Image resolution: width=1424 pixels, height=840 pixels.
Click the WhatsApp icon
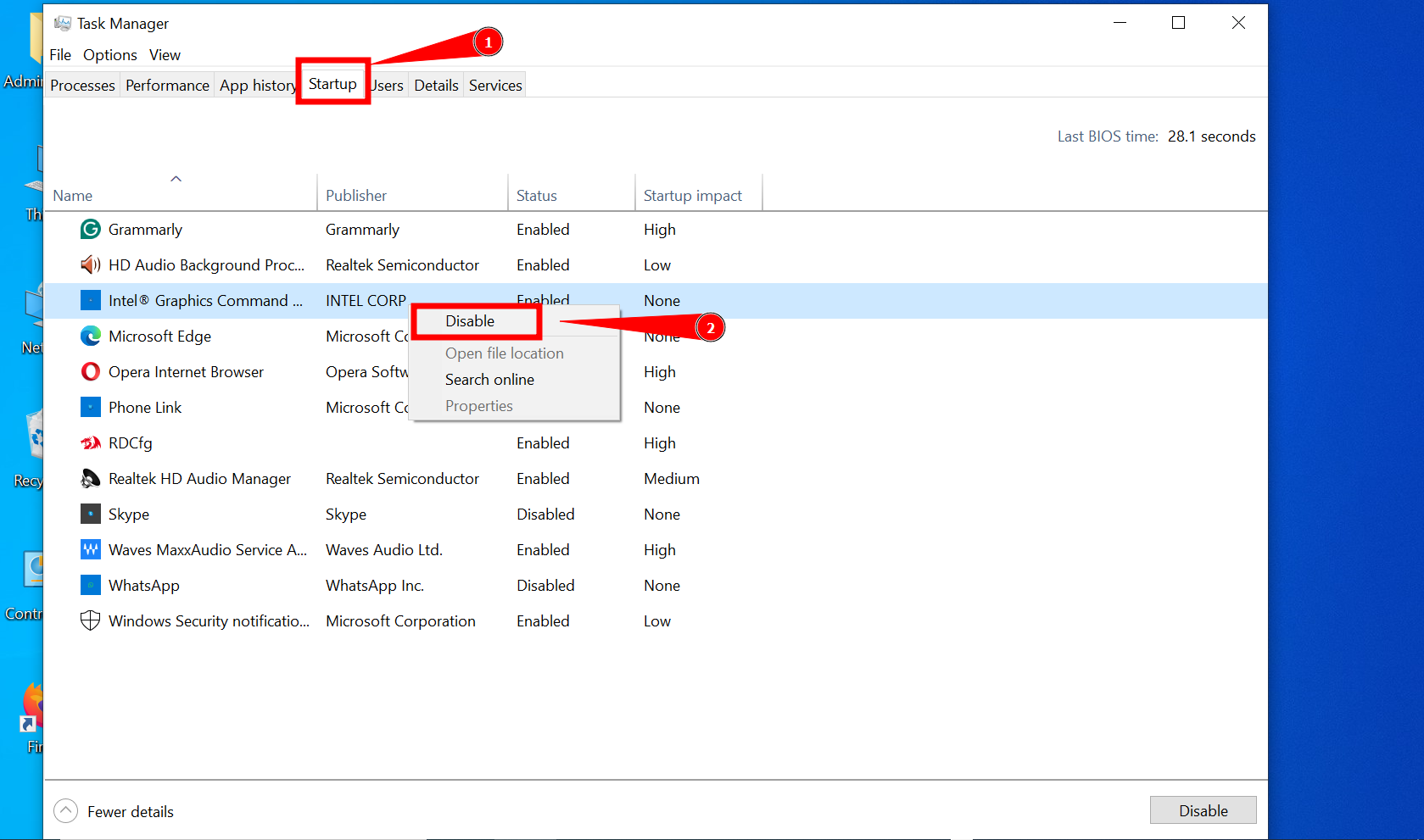(91, 585)
